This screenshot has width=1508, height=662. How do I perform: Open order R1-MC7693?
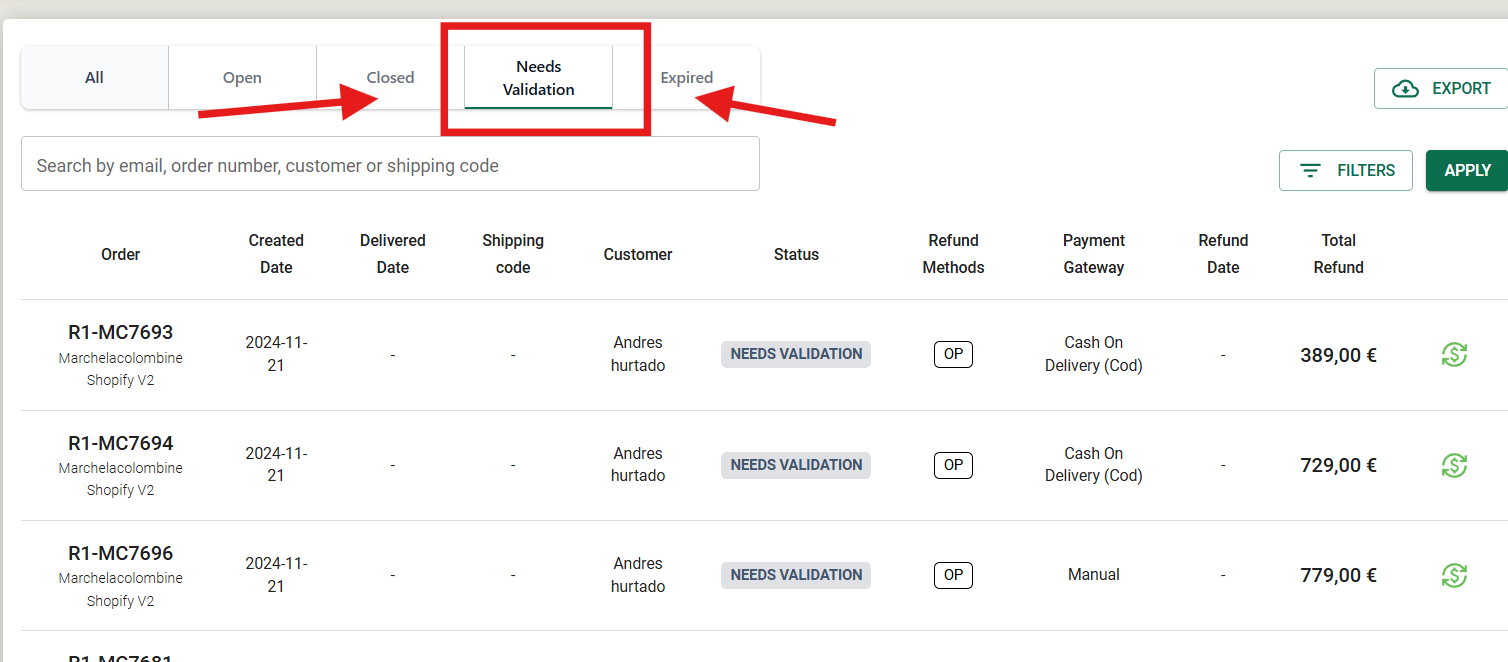pyautogui.click(x=120, y=332)
